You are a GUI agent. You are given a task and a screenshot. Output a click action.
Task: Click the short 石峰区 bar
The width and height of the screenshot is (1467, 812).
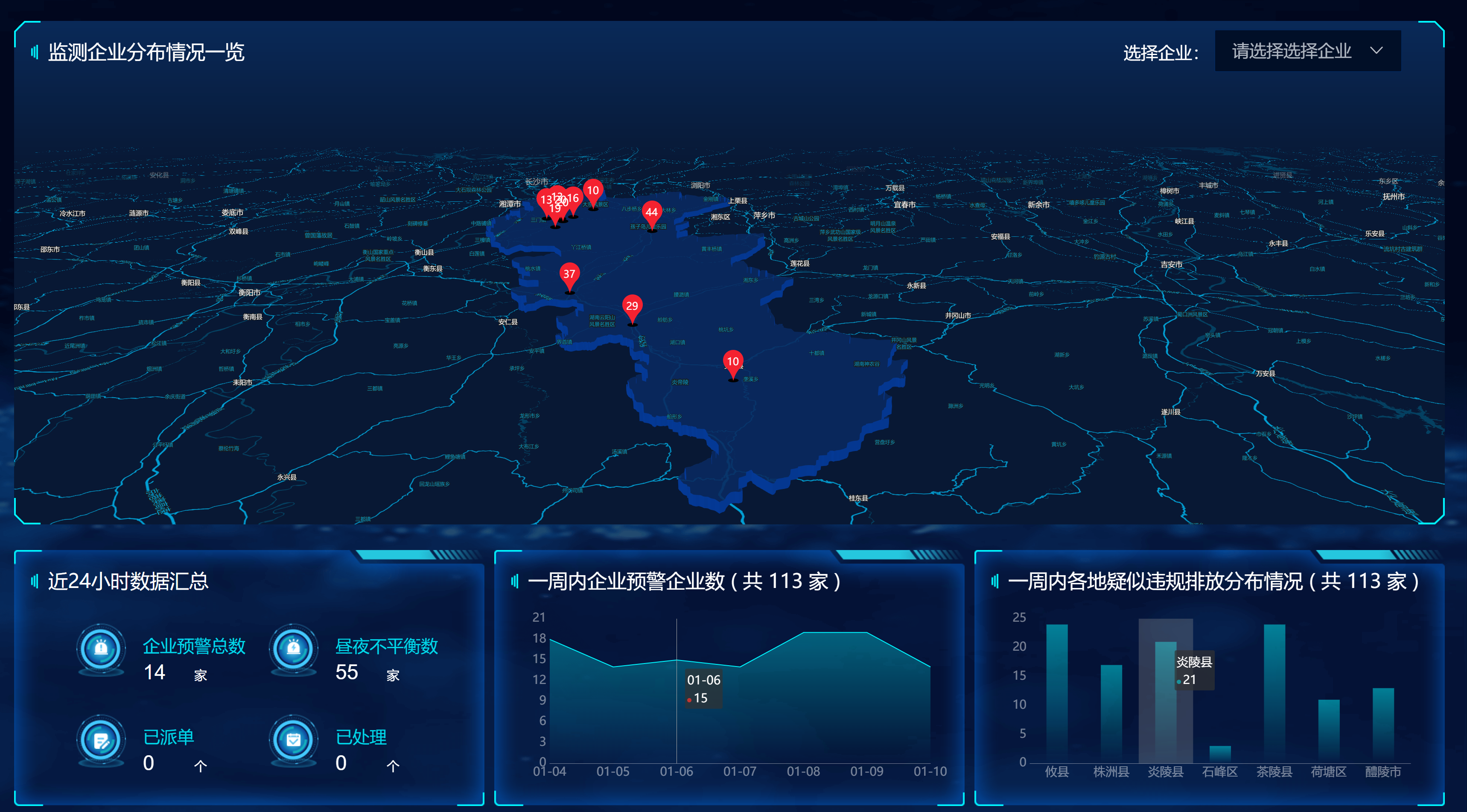(x=1220, y=754)
